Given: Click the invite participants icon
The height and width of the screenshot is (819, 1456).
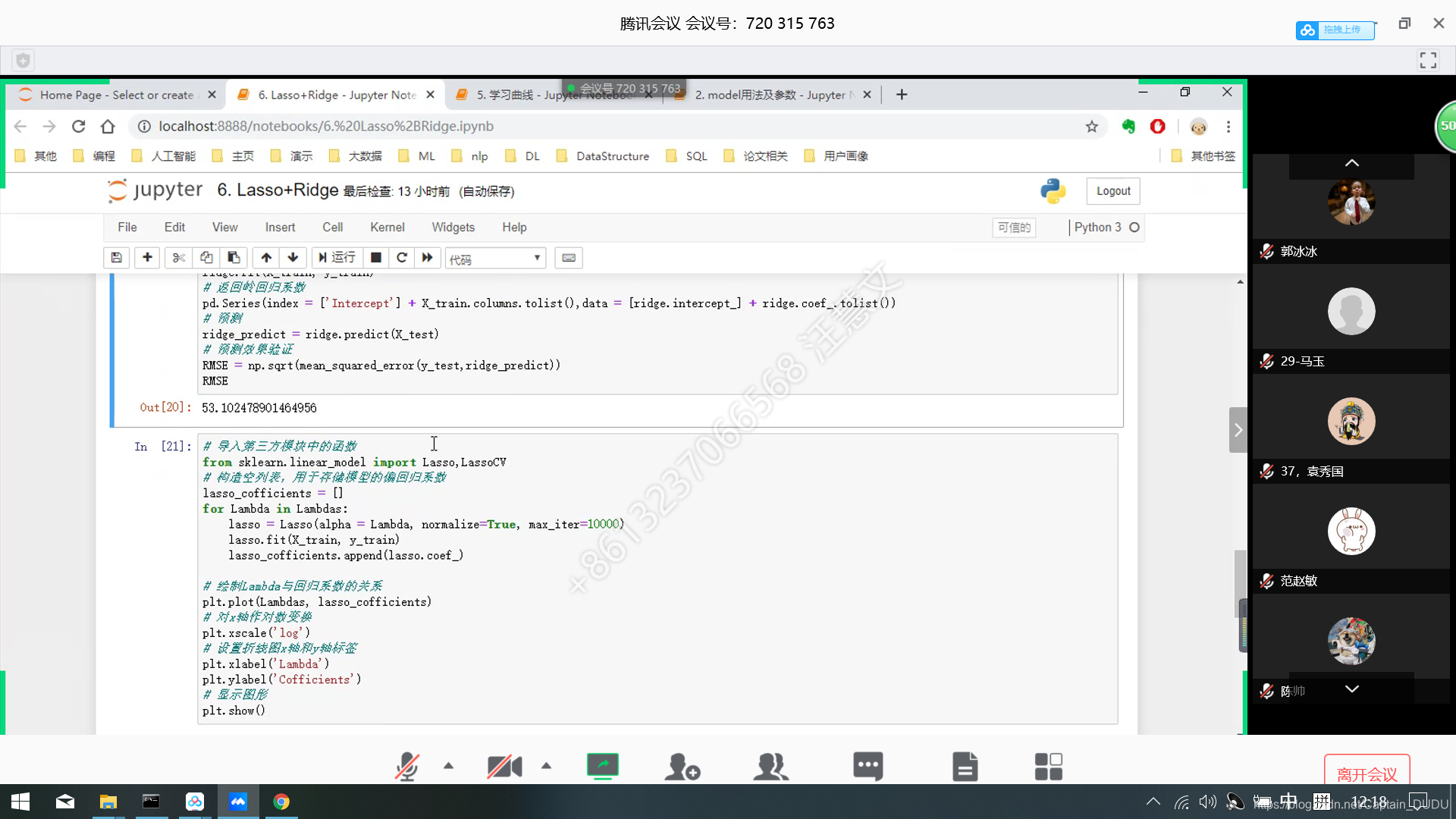Looking at the screenshot, I should (682, 766).
